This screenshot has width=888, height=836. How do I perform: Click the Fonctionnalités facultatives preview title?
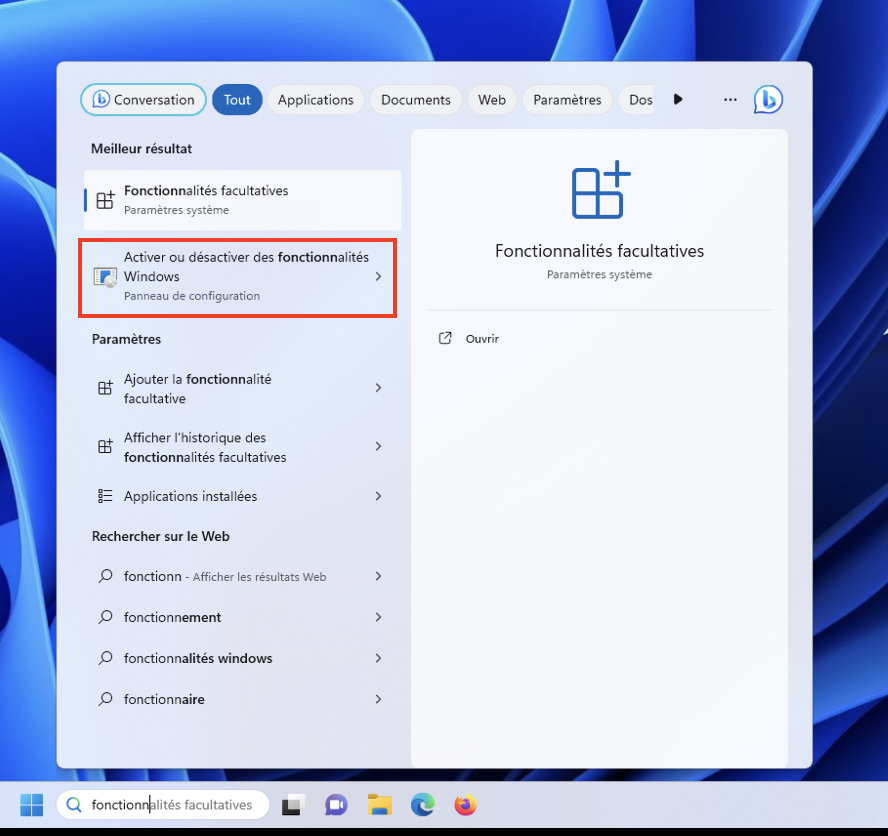599,251
